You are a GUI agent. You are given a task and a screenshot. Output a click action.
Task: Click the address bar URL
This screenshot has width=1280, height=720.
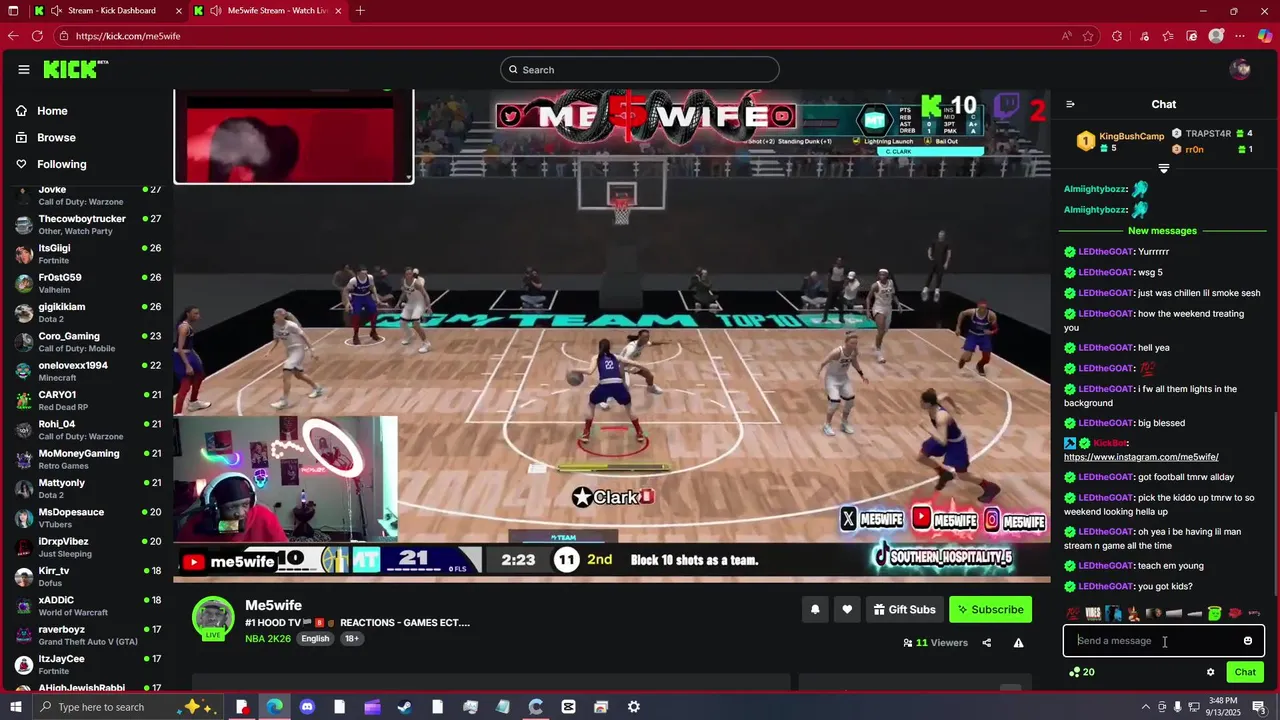128,36
